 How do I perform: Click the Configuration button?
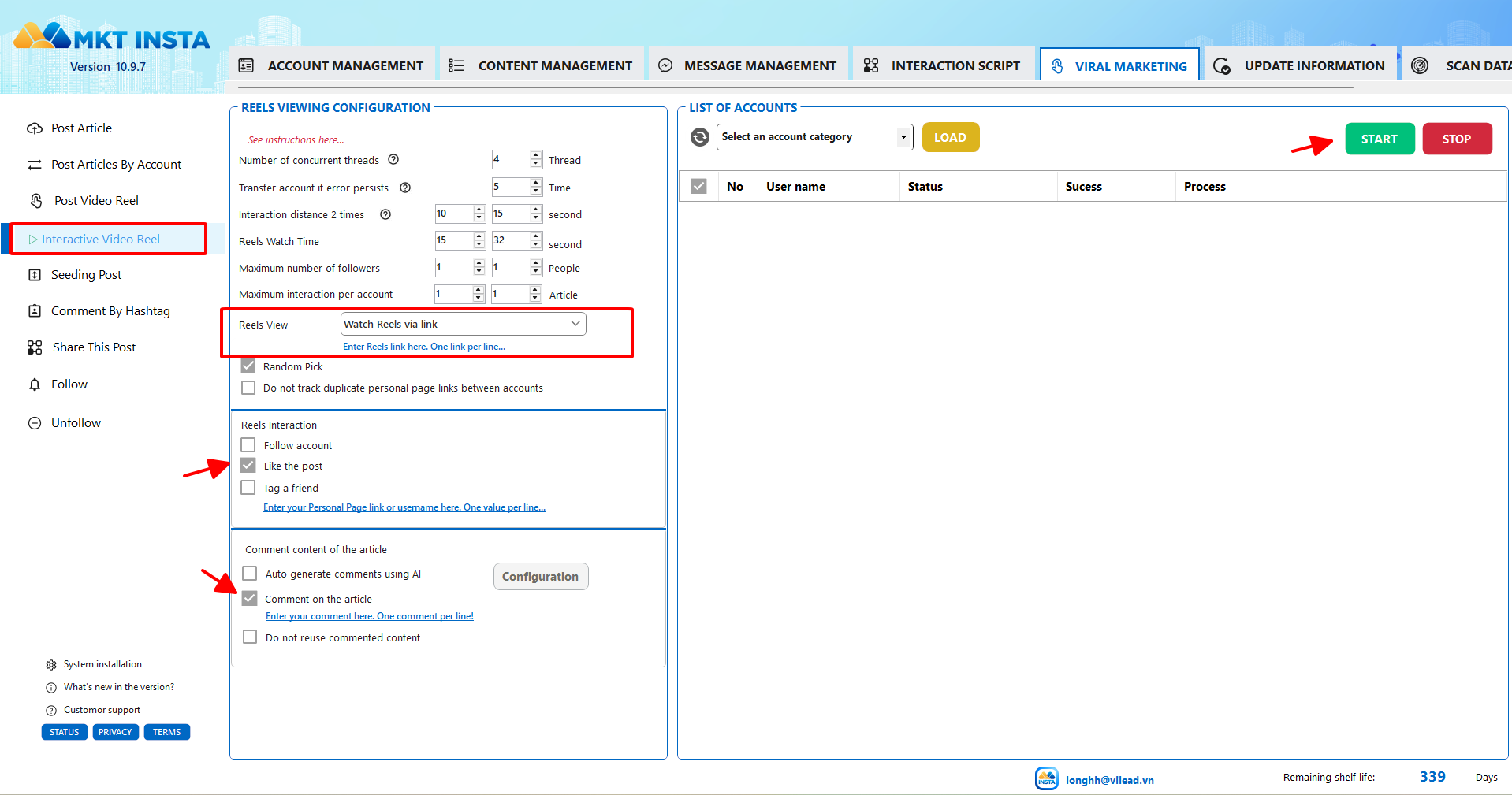(540, 577)
